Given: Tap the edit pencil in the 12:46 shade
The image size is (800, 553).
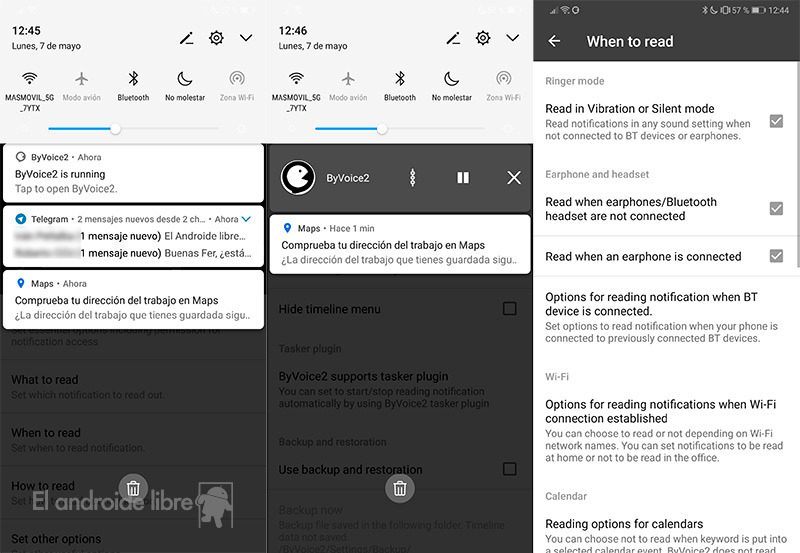Looking at the screenshot, I should [453, 38].
